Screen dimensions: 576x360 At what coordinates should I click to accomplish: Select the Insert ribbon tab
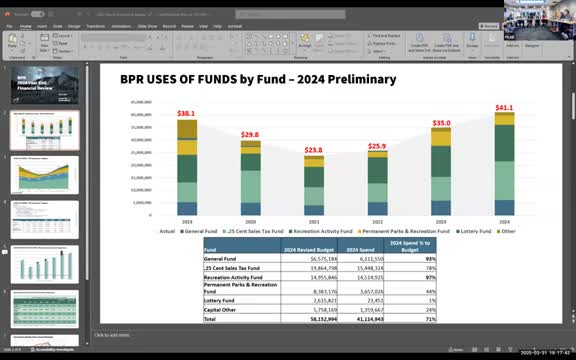click(42, 26)
